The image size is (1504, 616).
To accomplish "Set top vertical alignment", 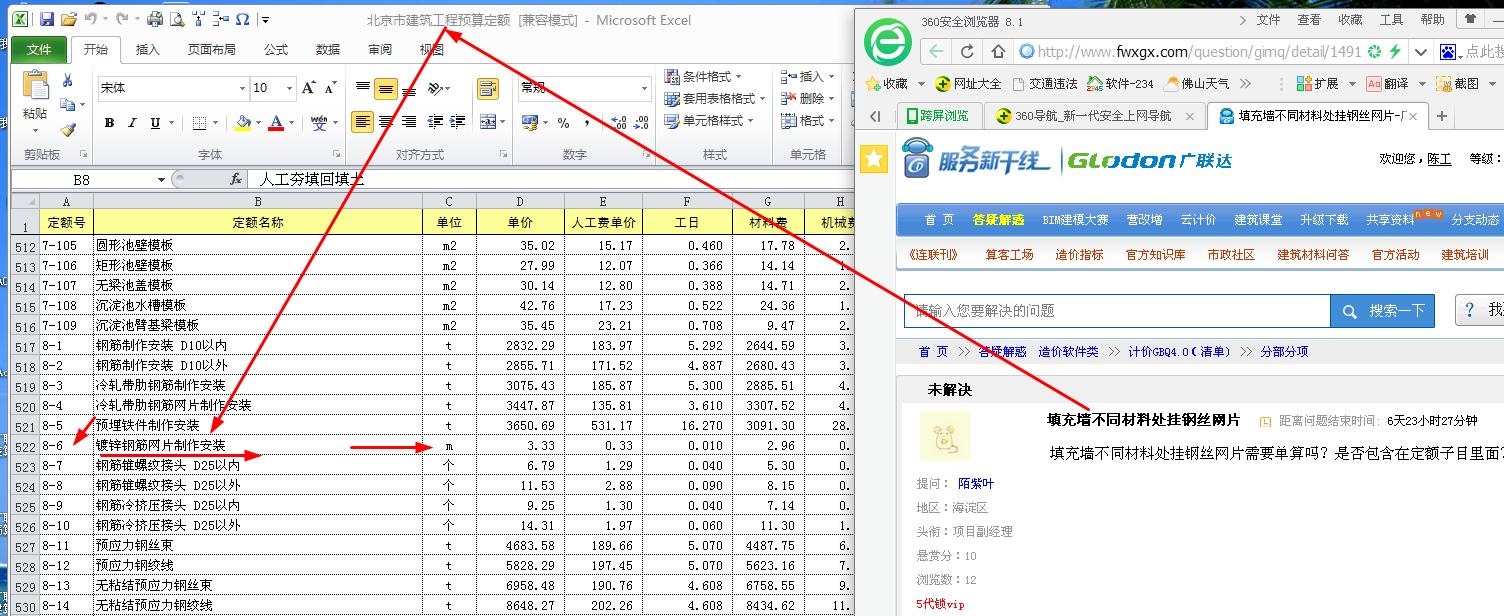I will coord(363,88).
